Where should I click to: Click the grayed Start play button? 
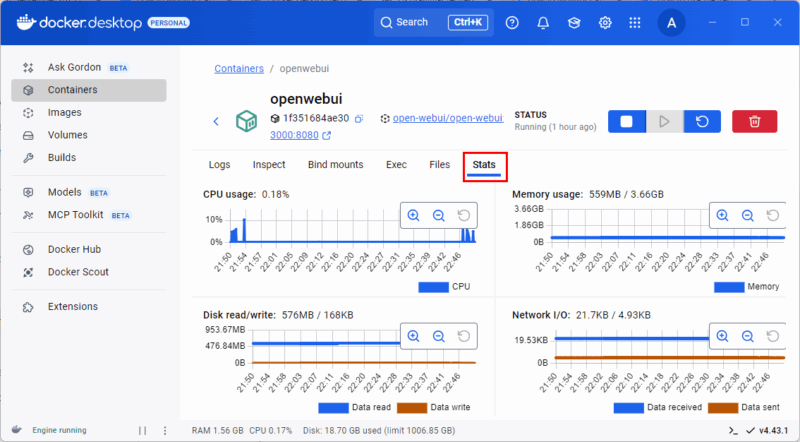pyautogui.click(x=664, y=121)
